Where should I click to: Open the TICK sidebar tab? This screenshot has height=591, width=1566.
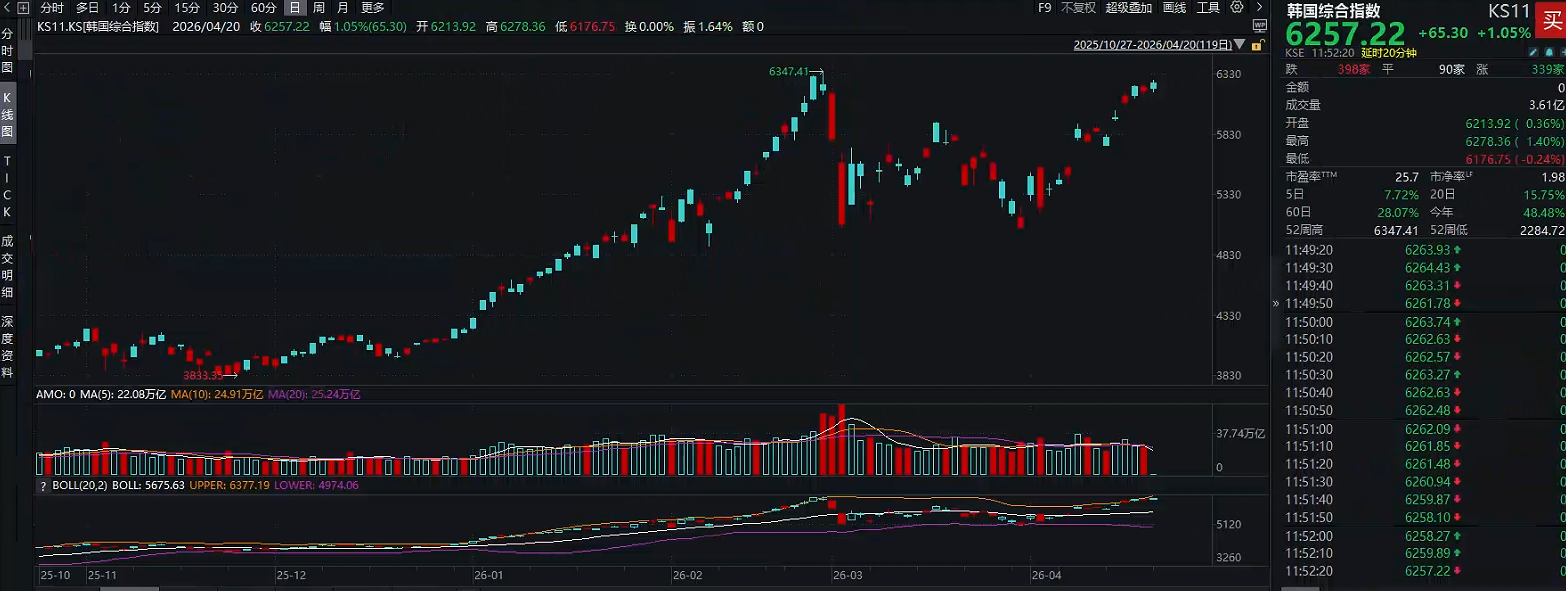click(x=8, y=187)
